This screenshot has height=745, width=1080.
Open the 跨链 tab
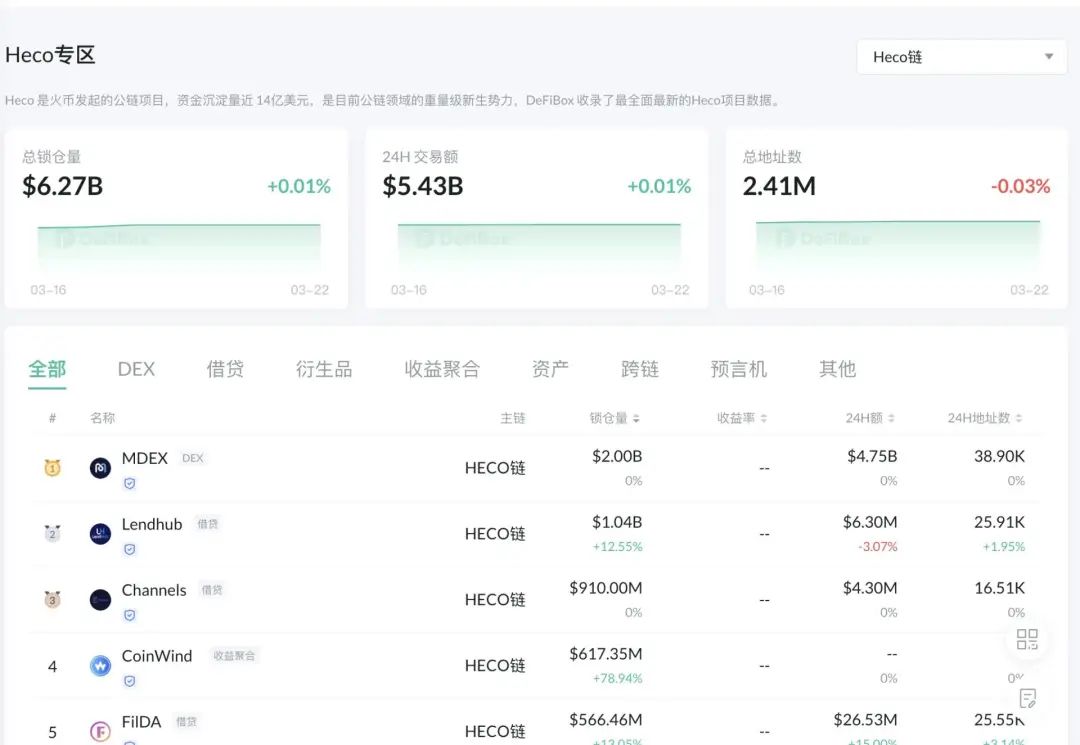[640, 369]
